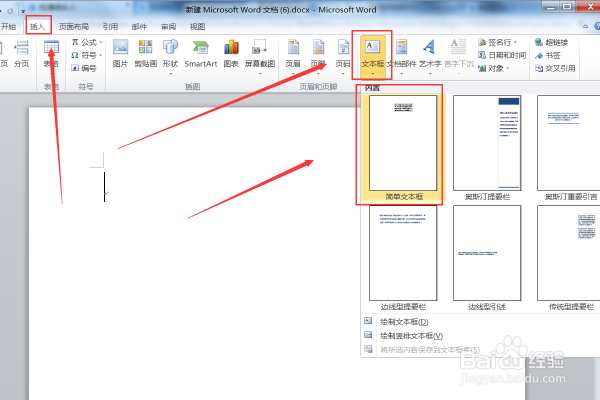This screenshot has width=600, height=400.
Task: Open the quick access toolbar customize arrow
Action: pyautogui.click(x=23, y=11)
